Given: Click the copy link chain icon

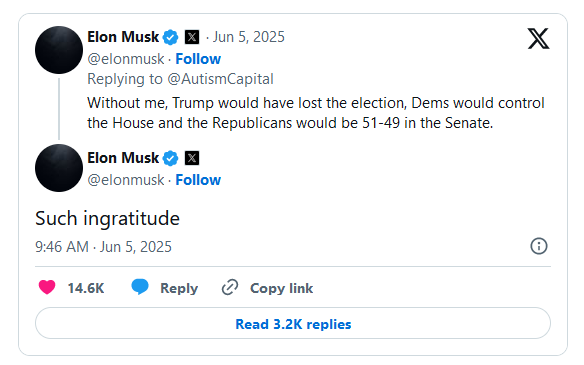Looking at the screenshot, I should (x=230, y=288).
